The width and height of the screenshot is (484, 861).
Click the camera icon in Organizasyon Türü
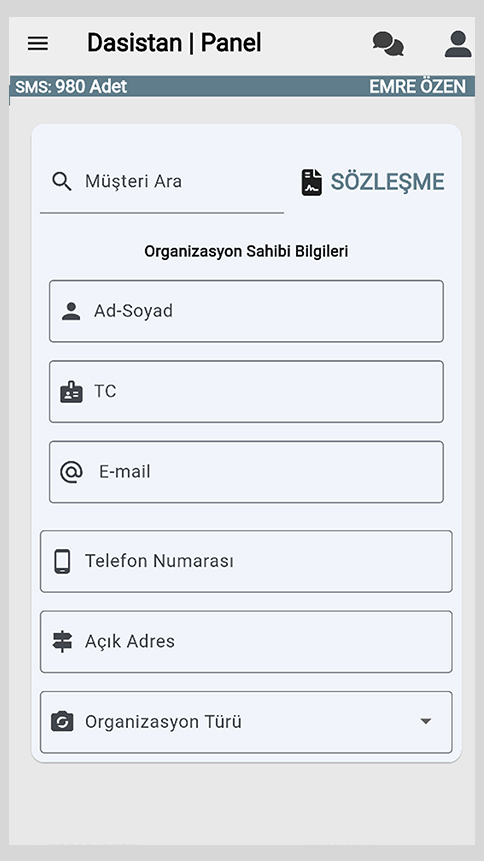[63, 722]
